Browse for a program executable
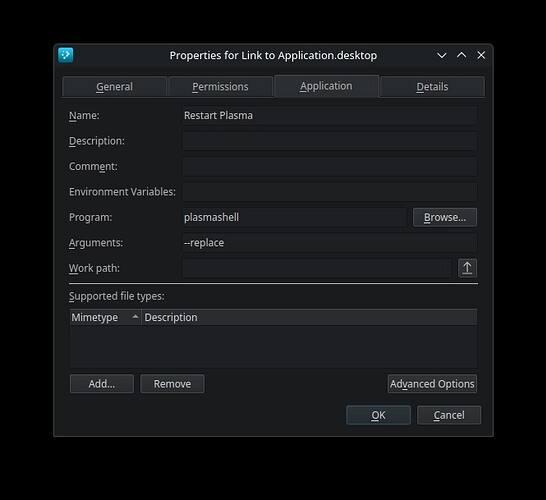 [445, 217]
